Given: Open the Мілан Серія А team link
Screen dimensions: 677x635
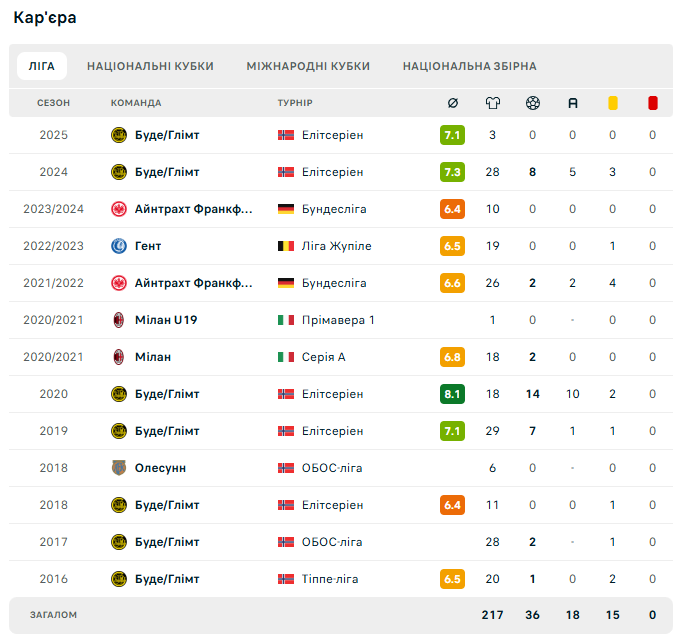Looking at the screenshot, I should pyautogui.click(x=153, y=357).
